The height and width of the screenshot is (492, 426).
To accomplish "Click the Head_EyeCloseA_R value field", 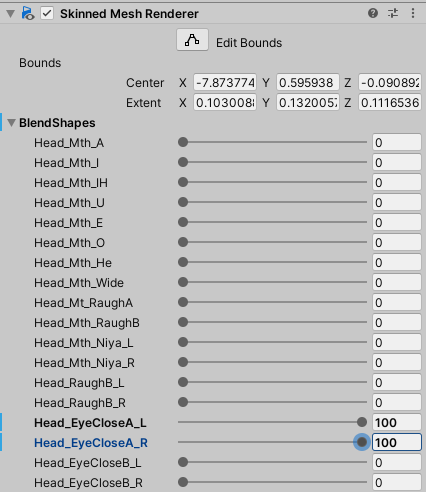I will 397,442.
